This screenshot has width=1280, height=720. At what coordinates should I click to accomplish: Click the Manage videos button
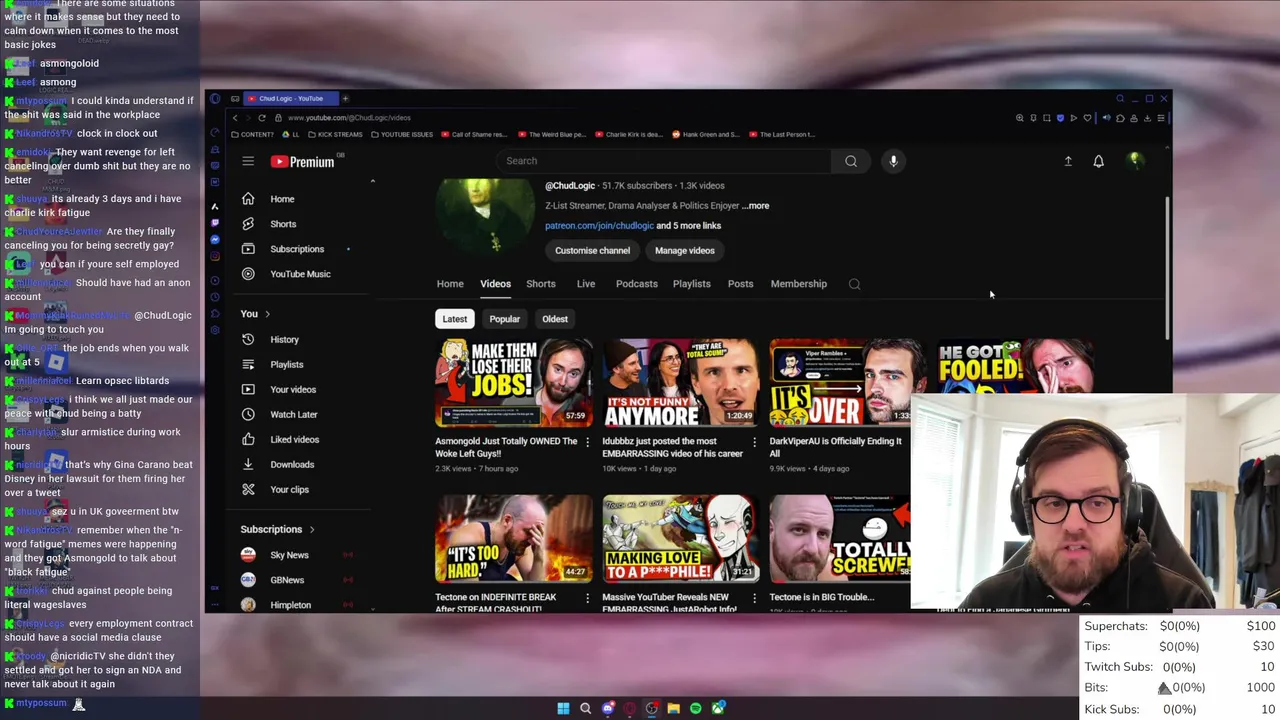(x=685, y=251)
